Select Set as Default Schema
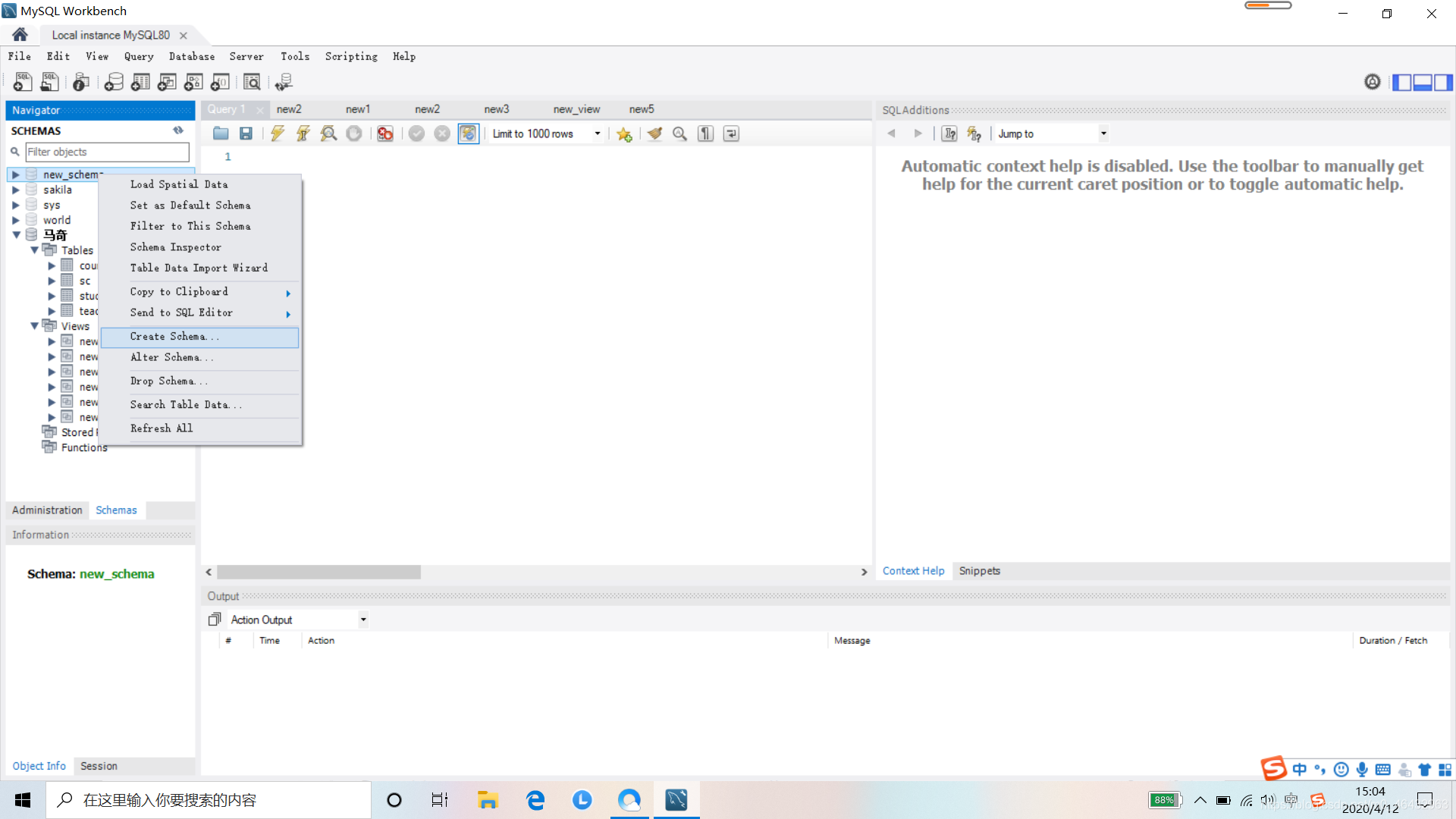 pos(200,206)
